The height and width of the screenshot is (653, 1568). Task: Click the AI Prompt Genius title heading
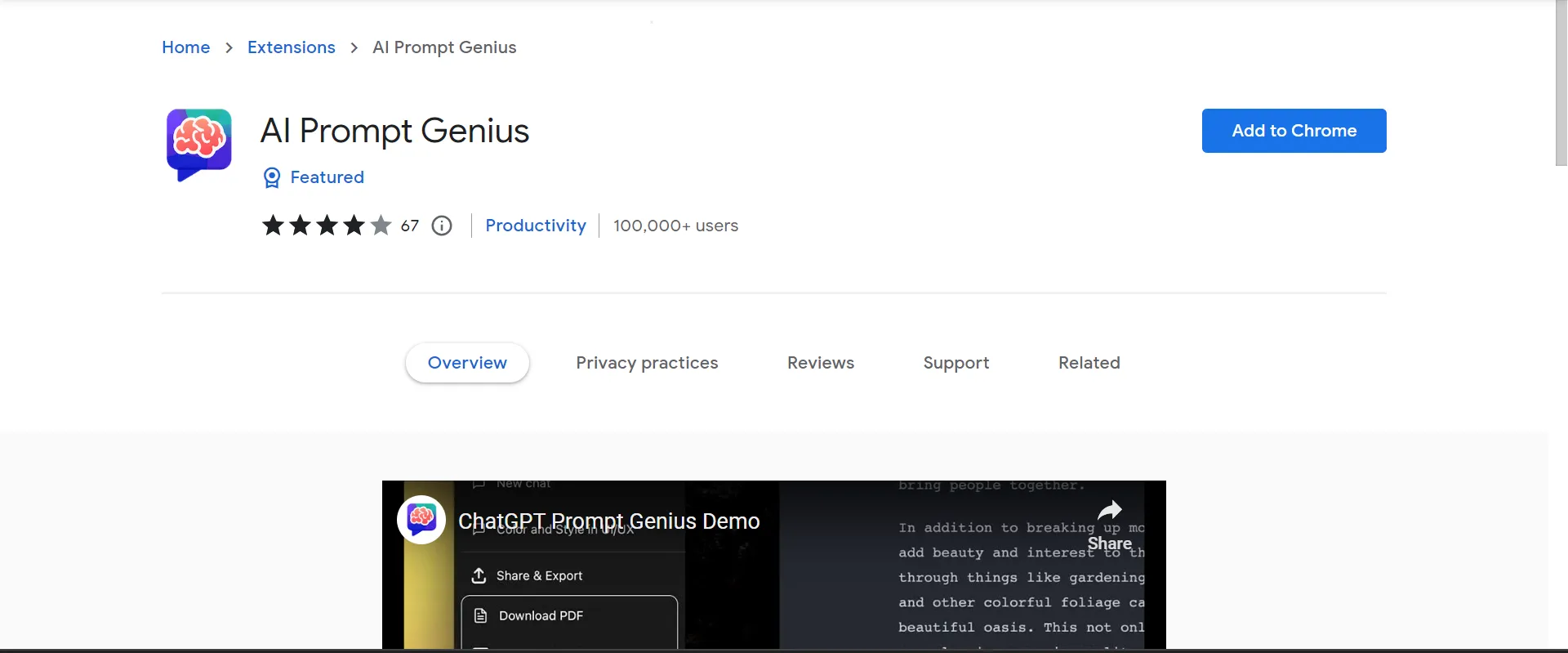(395, 131)
